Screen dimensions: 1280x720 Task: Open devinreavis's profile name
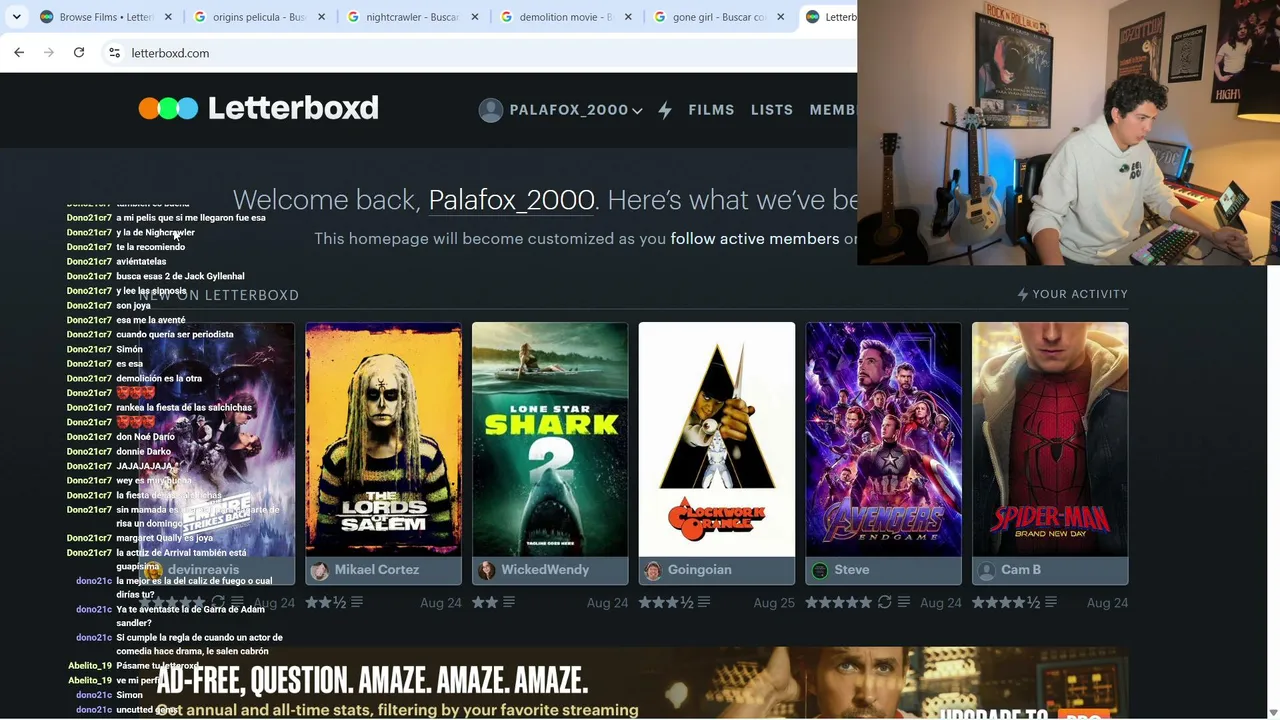coord(204,570)
